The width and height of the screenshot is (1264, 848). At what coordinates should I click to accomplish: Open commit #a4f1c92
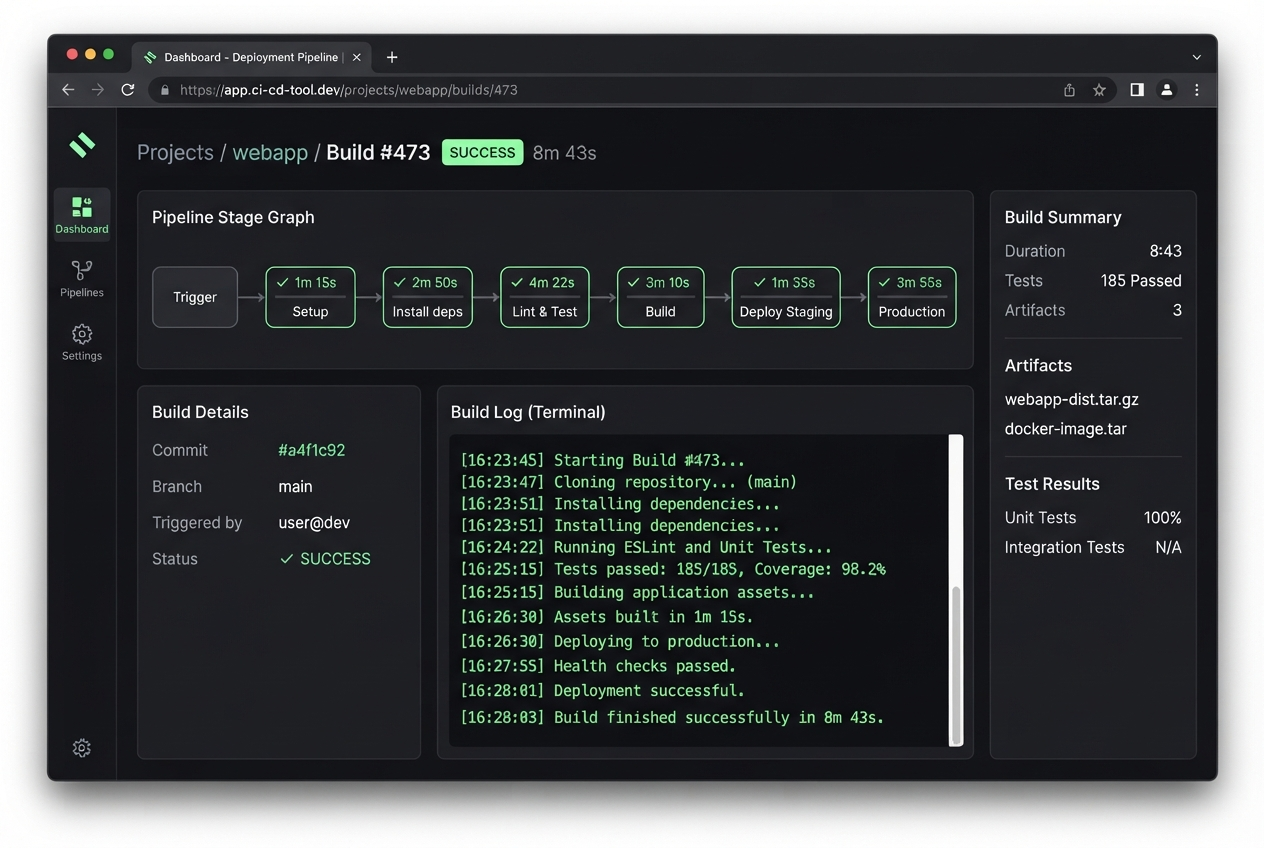pos(312,450)
